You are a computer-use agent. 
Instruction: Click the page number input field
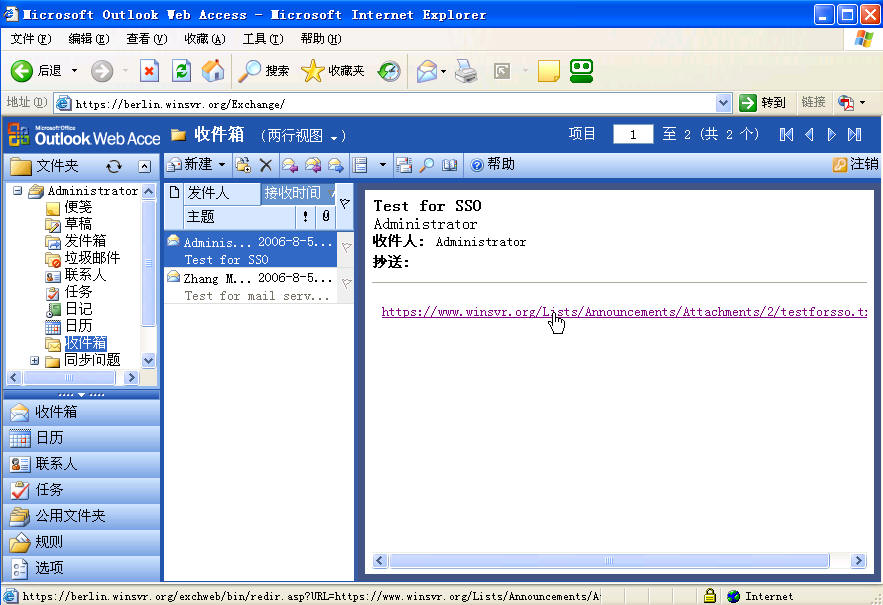[x=633, y=134]
